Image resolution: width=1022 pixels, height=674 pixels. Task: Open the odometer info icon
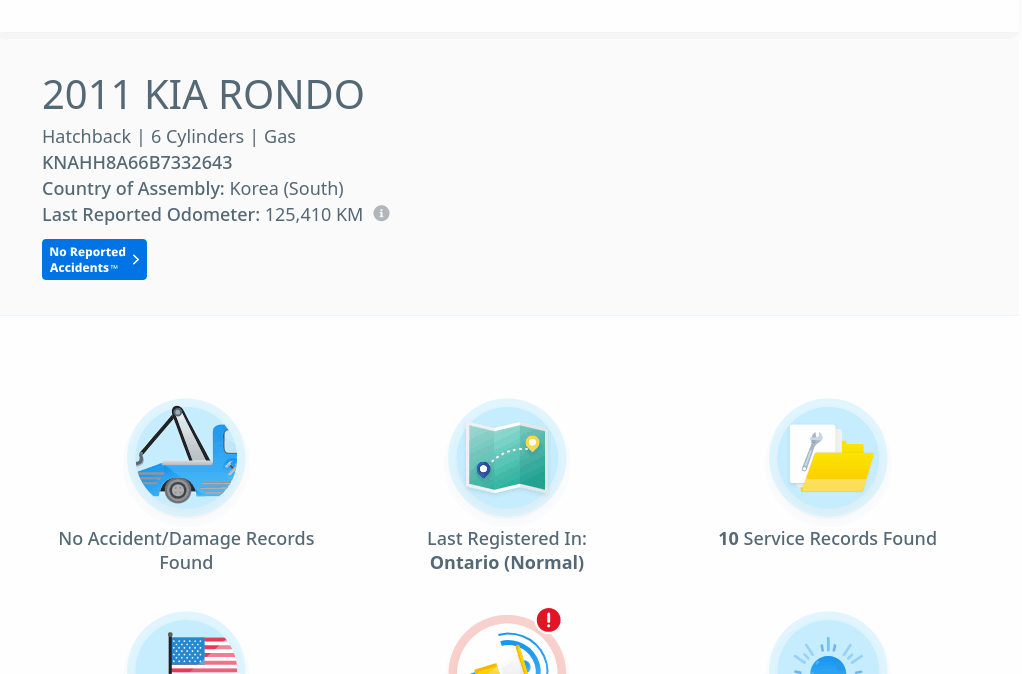pyautogui.click(x=381, y=213)
